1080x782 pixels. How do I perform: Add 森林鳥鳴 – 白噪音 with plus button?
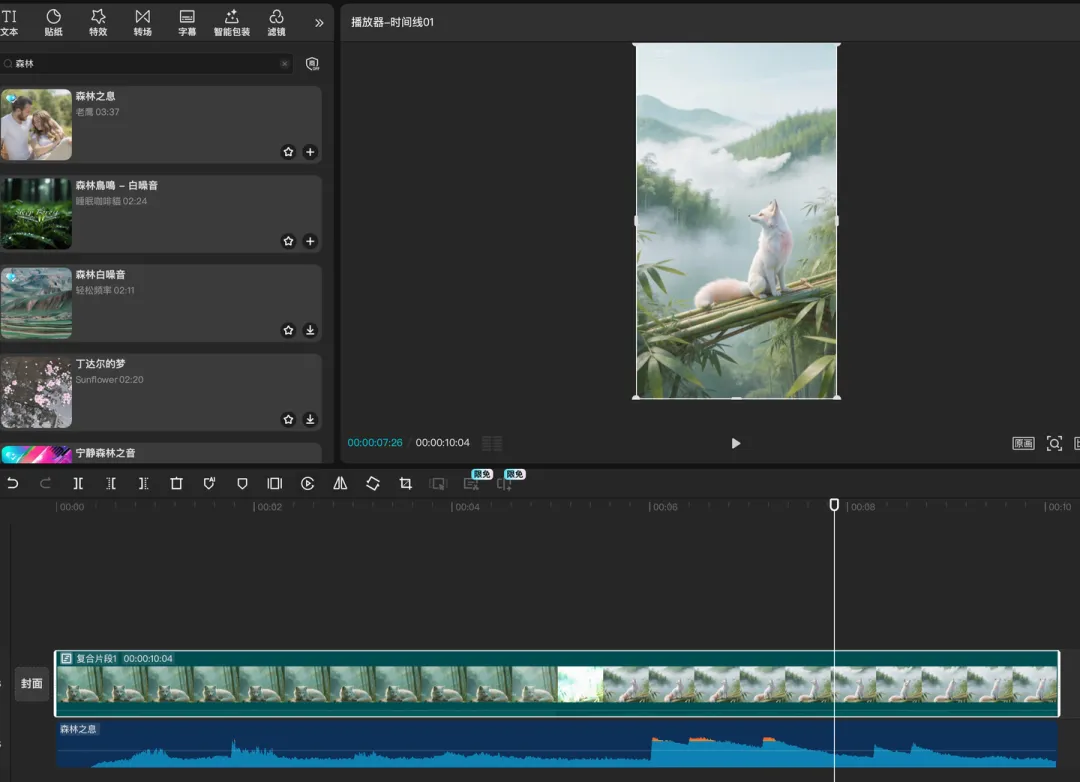[x=310, y=241]
